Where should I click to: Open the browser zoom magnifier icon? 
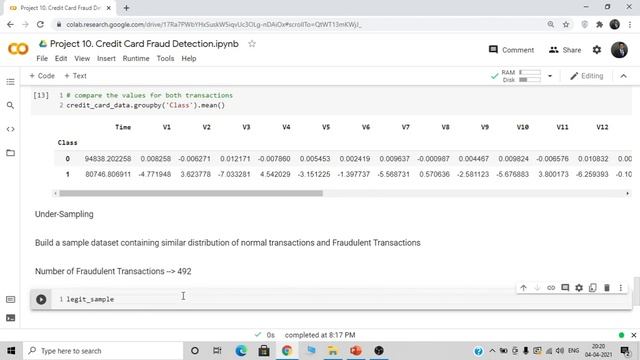tap(551, 24)
